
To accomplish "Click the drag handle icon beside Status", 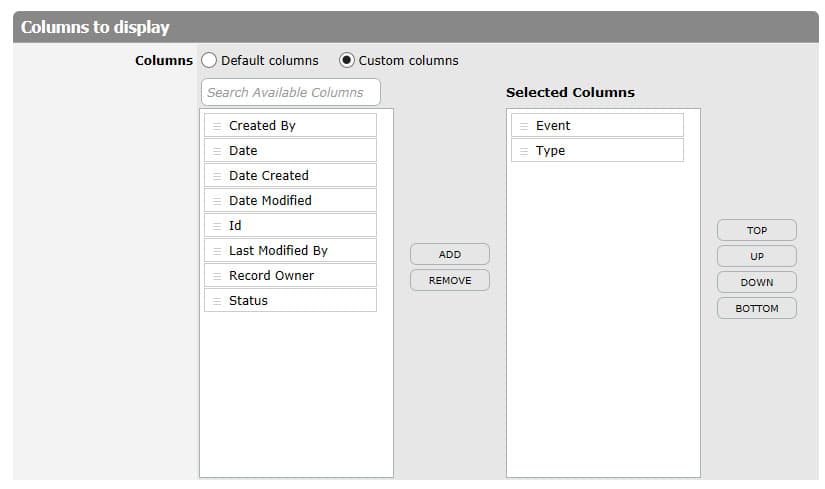I will point(217,301).
